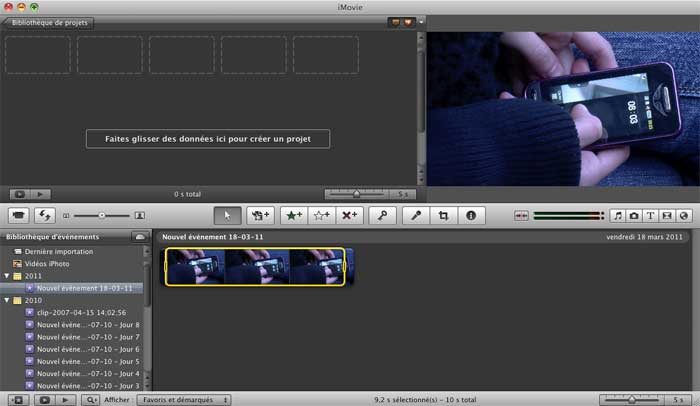
Task: Click the '0 s total' project duration
Action: 188,194
